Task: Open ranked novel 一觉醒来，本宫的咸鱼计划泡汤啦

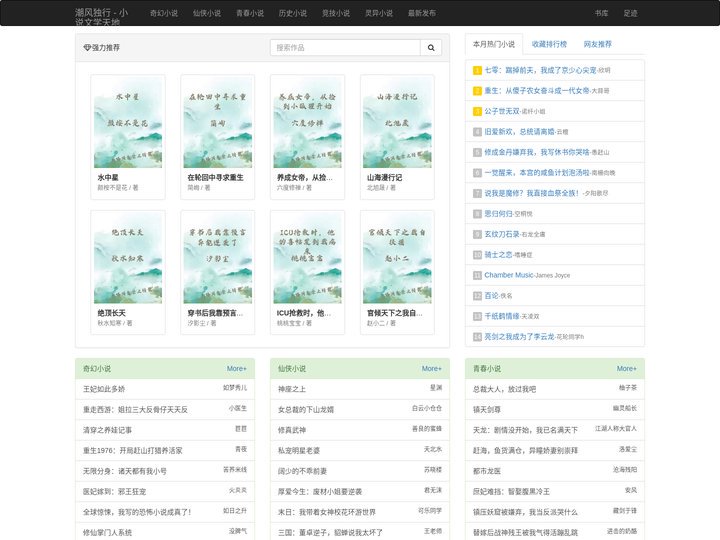Action: [537, 173]
